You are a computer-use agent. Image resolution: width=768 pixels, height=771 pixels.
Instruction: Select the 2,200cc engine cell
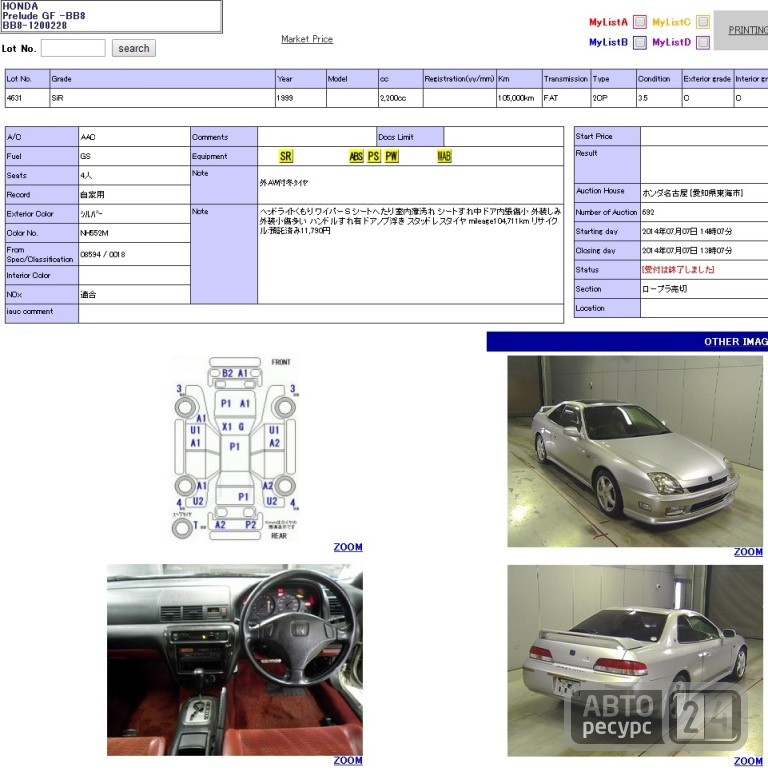point(400,98)
